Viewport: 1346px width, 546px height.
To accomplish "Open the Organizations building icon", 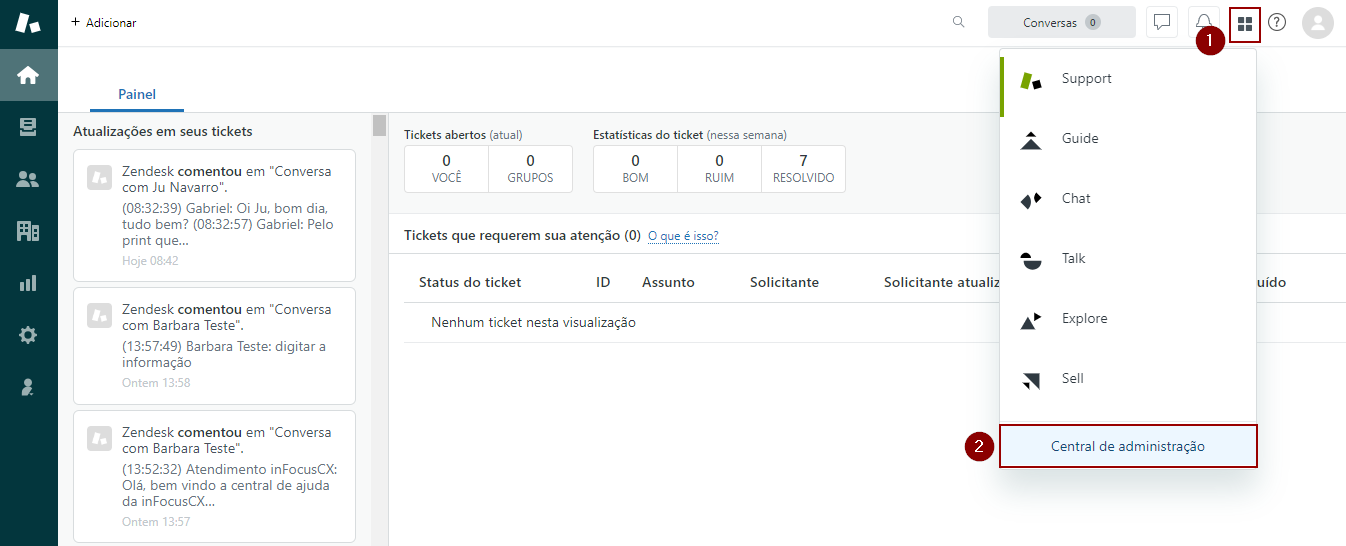I will coord(28,231).
